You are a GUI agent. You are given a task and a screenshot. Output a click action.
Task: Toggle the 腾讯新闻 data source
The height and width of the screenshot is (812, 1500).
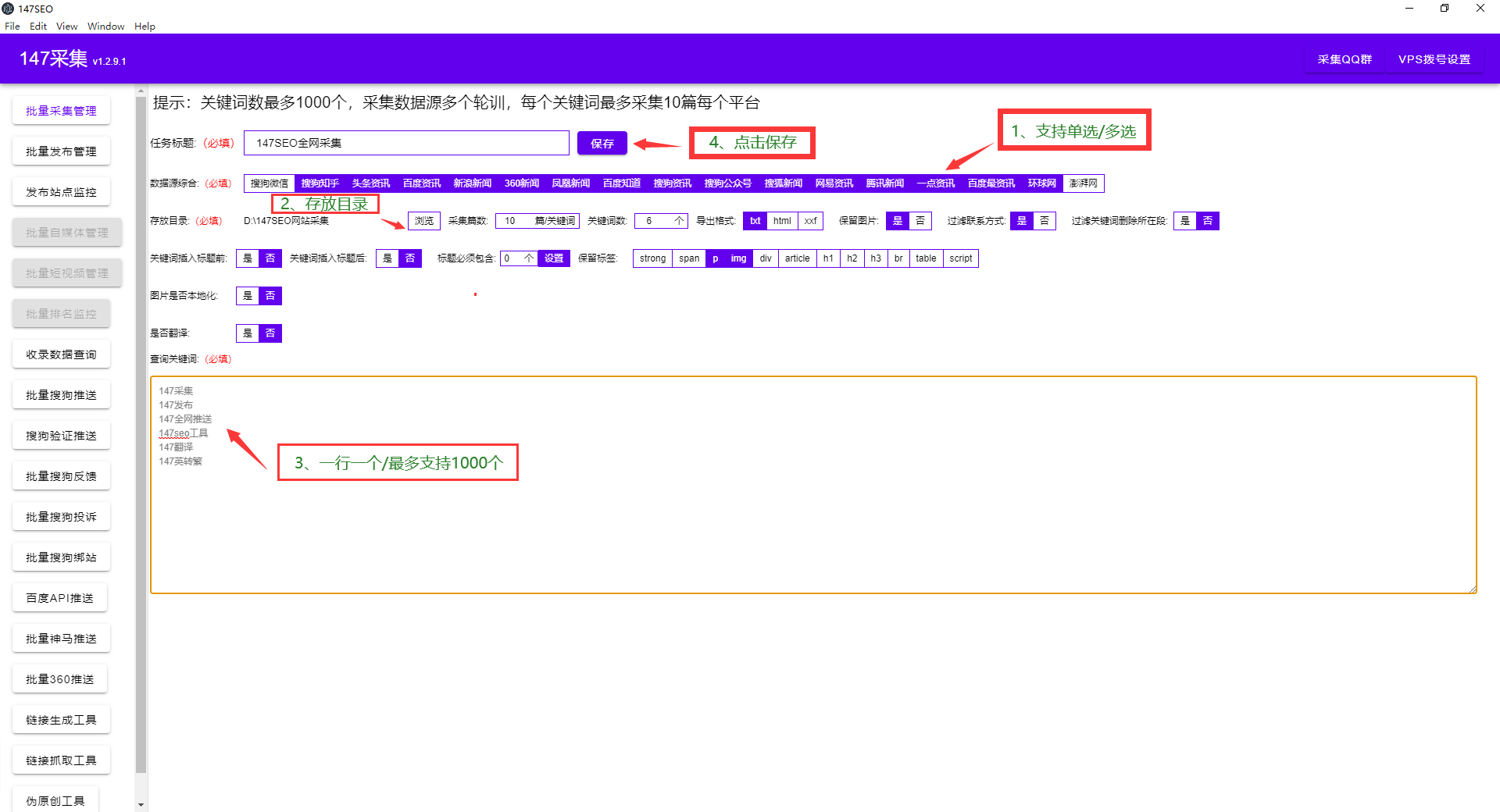[885, 183]
